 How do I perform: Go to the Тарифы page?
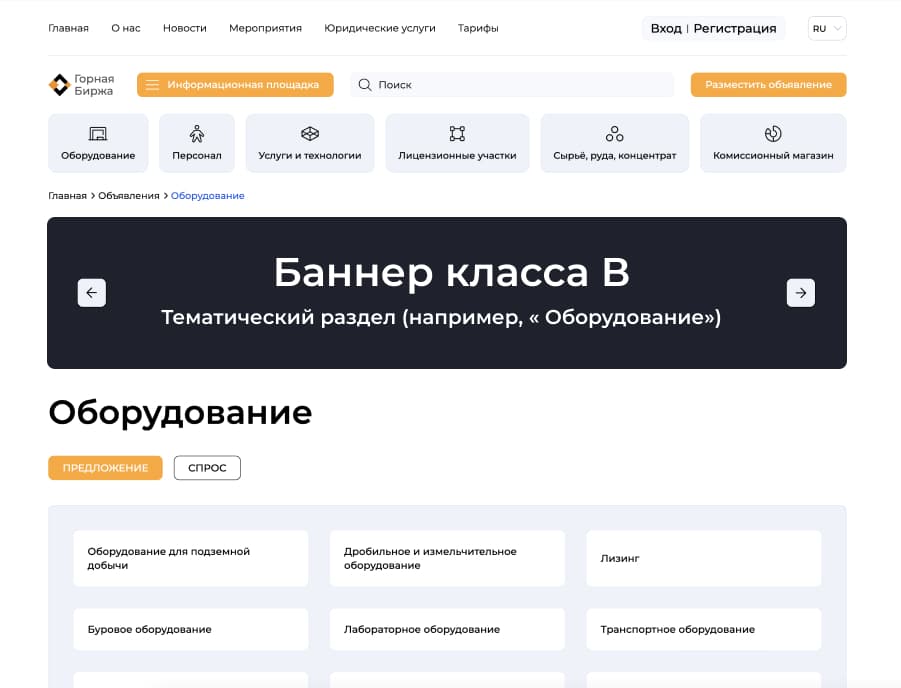478,28
